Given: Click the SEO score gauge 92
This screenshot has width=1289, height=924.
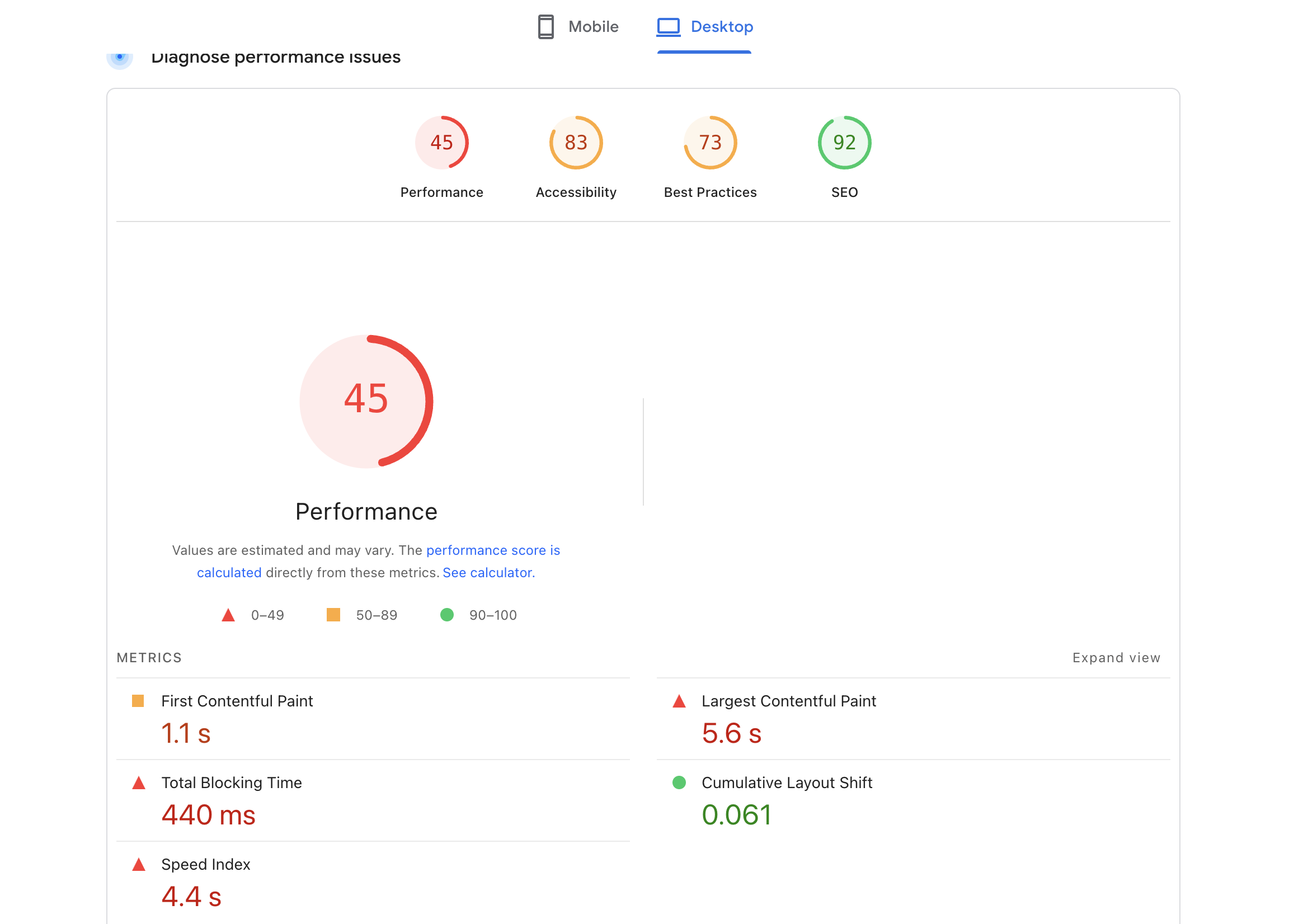Looking at the screenshot, I should tap(844, 143).
